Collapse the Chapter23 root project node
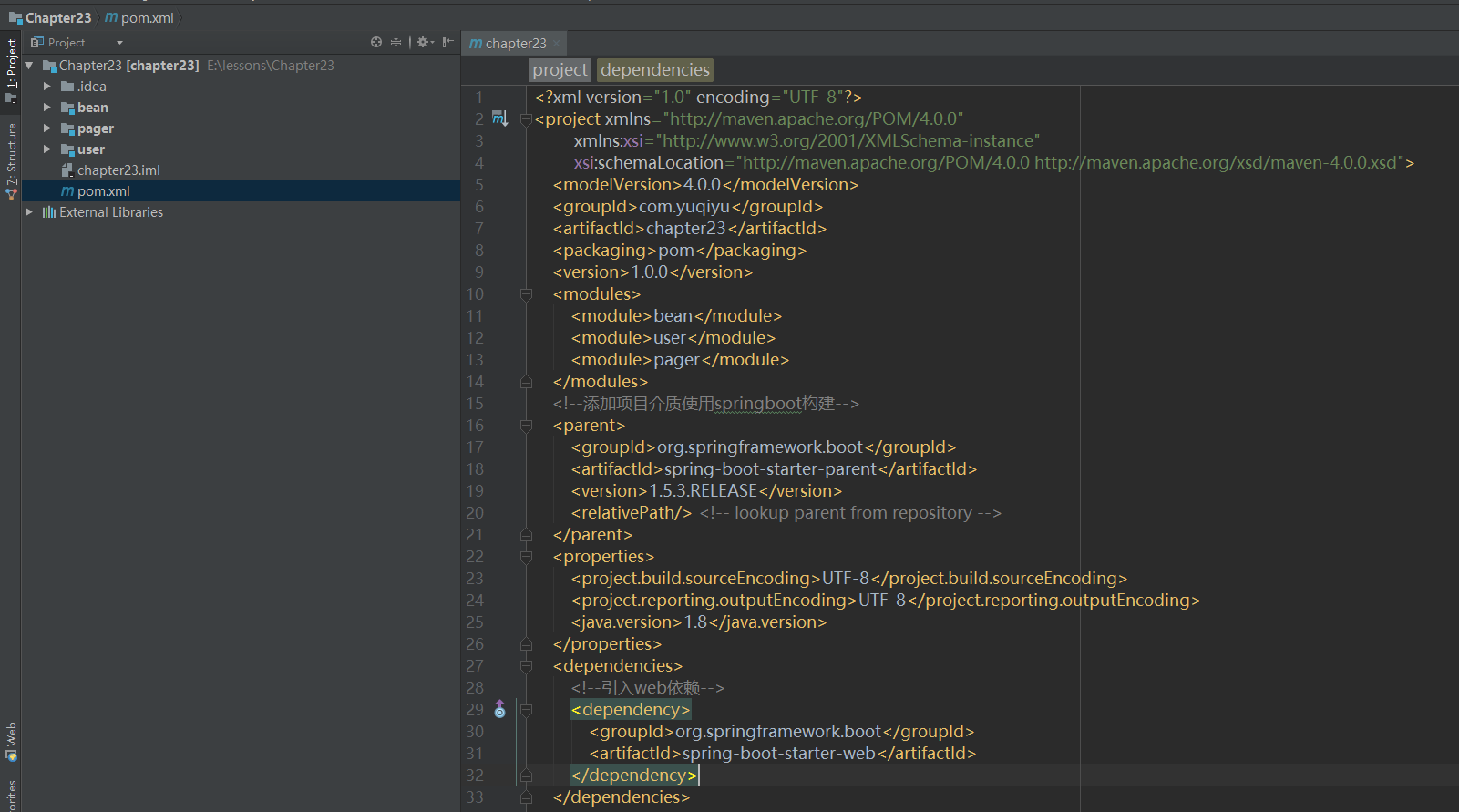The height and width of the screenshot is (812, 1459). point(29,66)
